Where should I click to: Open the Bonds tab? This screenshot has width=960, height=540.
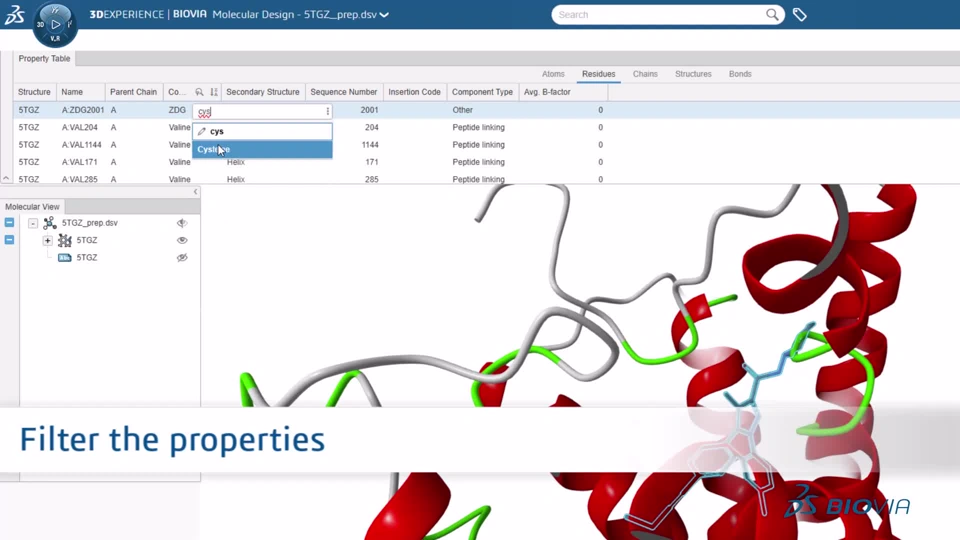pyautogui.click(x=740, y=74)
